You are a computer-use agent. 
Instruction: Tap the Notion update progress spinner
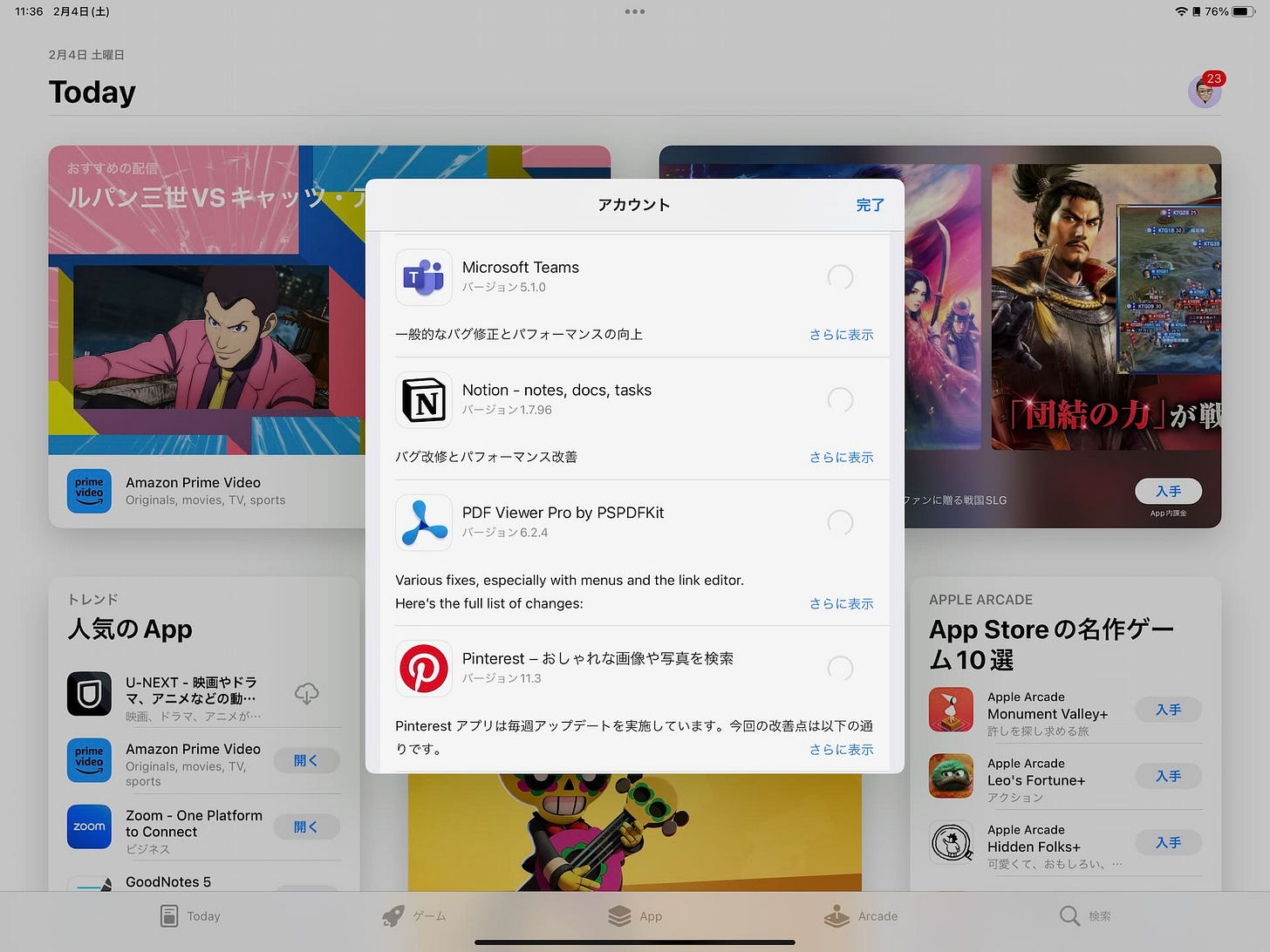click(x=840, y=400)
